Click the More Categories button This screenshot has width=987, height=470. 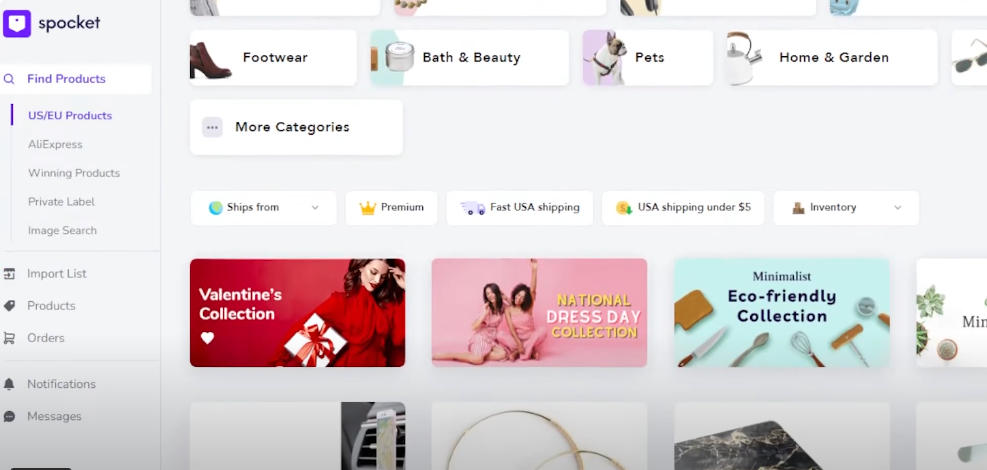pyautogui.click(x=296, y=127)
